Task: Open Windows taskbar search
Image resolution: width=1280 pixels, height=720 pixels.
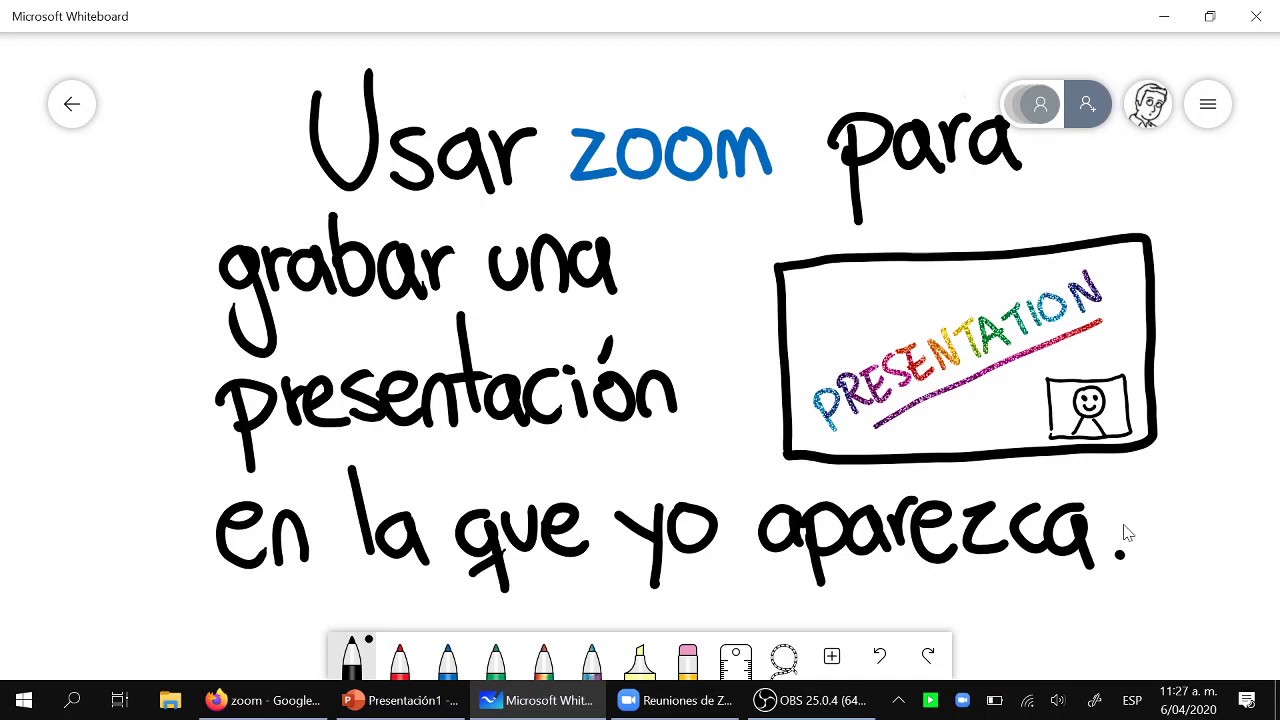Action: pyautogui.click(x=72, y=700)
